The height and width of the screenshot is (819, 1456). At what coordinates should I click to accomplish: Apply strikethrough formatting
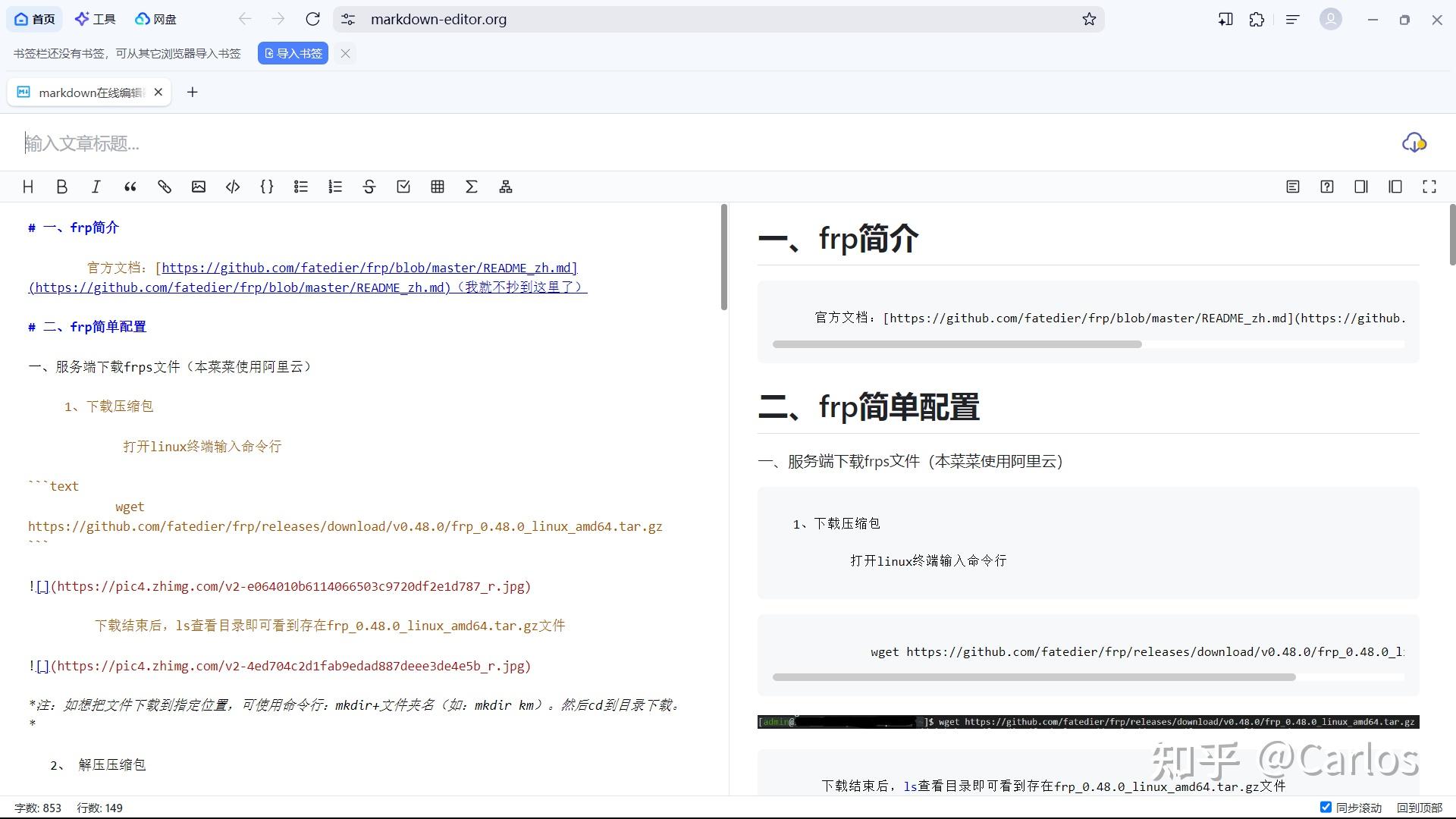(x=369, y=187)
